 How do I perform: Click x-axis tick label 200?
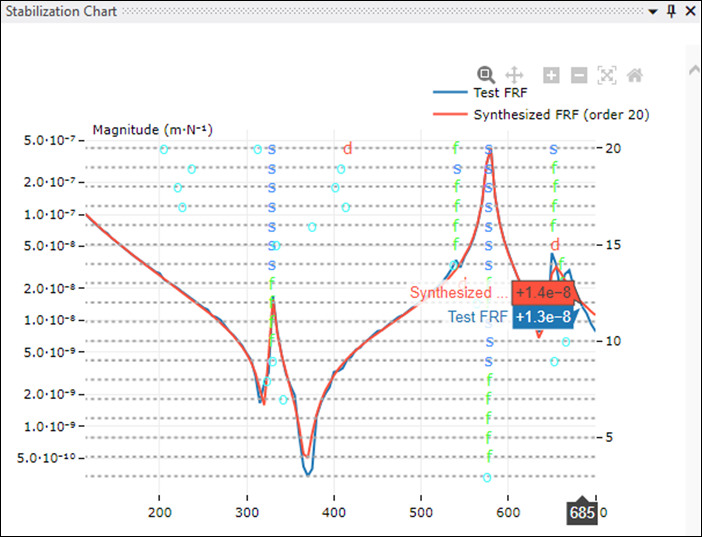(159, 512)
